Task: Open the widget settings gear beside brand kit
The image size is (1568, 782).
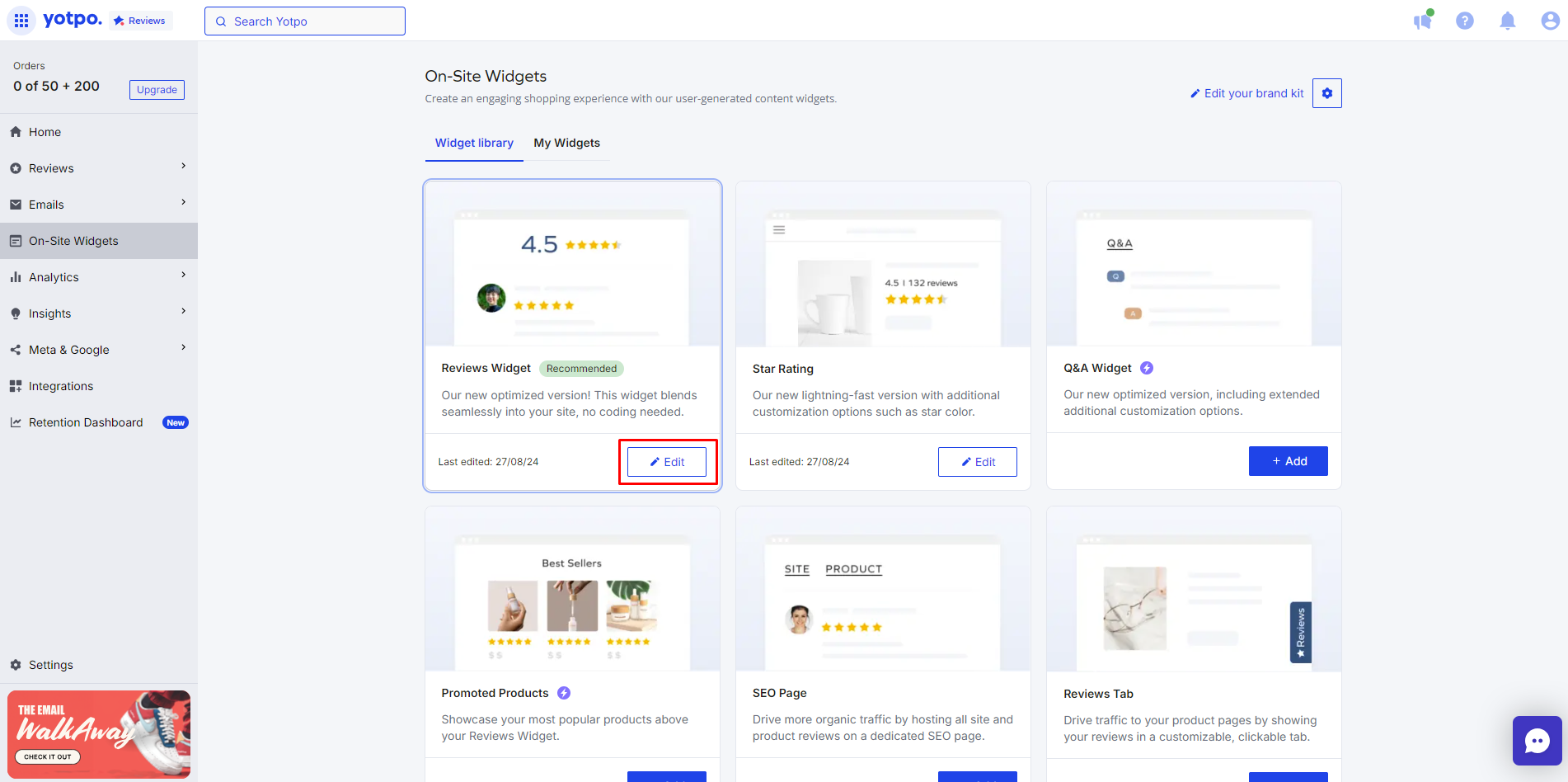Action: point(1326,93)
